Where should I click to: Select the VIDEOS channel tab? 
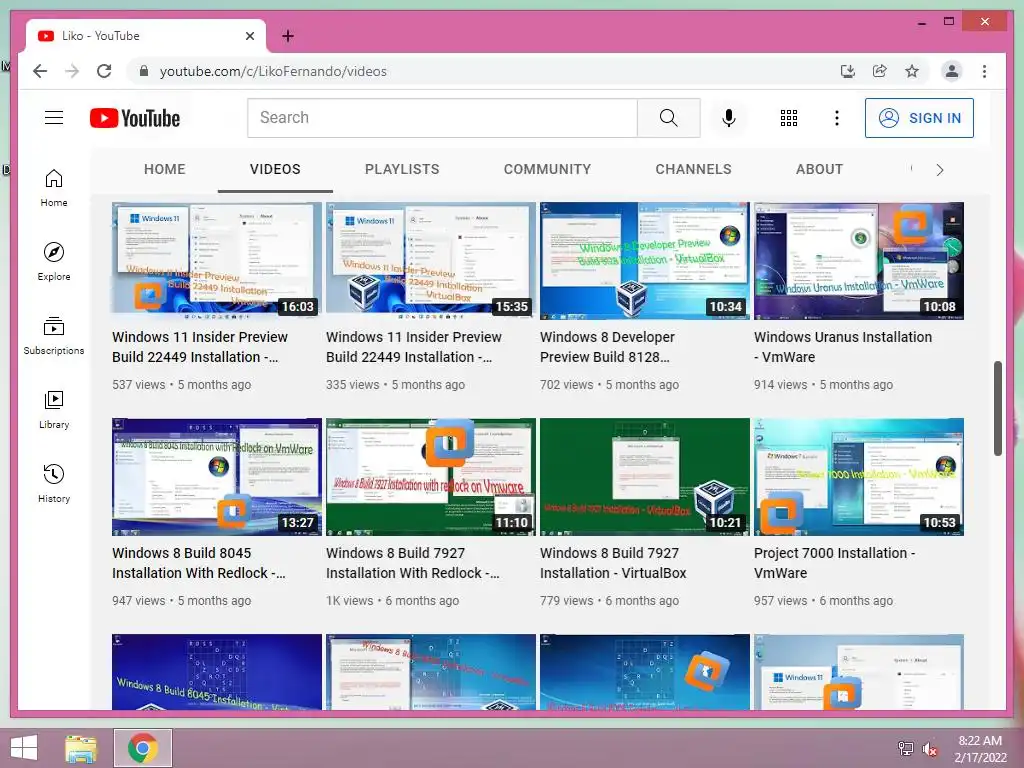275,169
